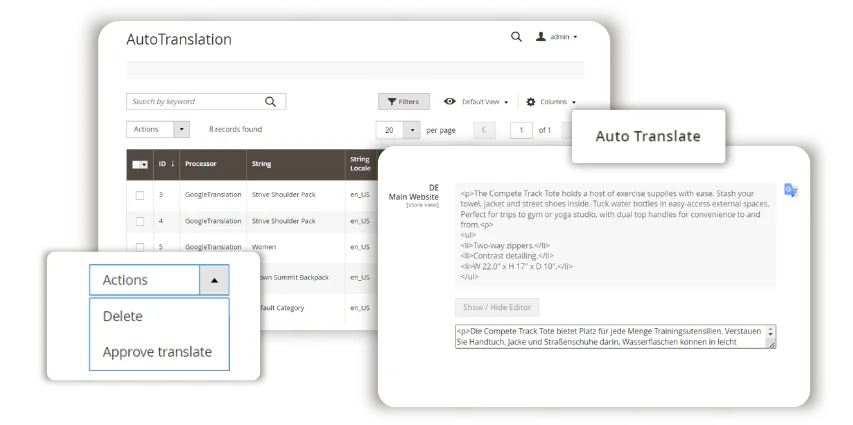This screenshot has width=853, height=425.
Task: Open the 20 per page dropdown
Action: tap(398, 130)
